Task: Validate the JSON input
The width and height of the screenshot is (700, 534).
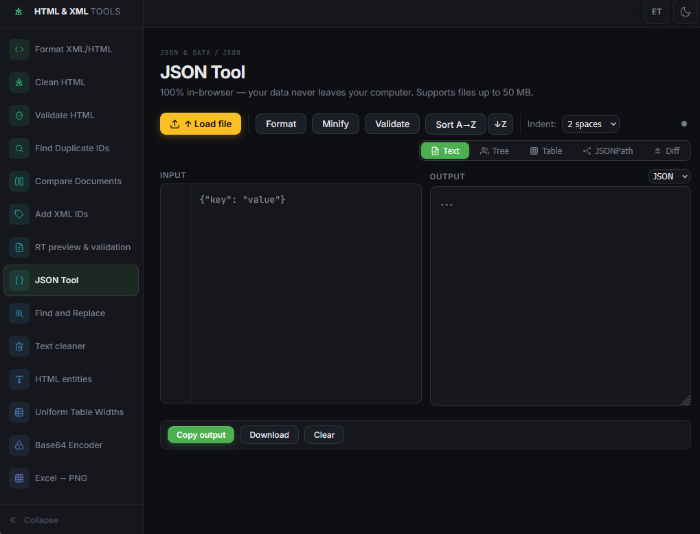Action: pos(392,124)
